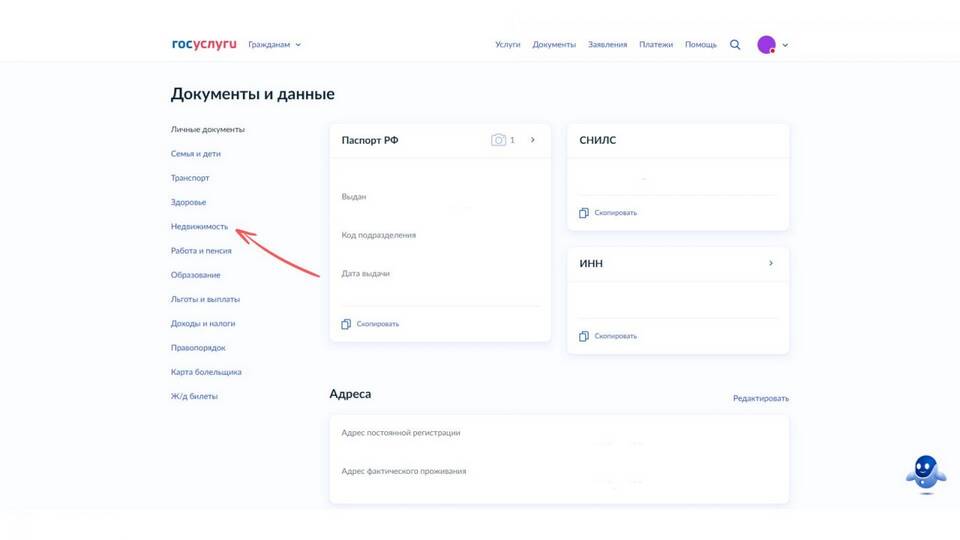
Task: Open Транспорт section in sidebar
Action: 190,178
